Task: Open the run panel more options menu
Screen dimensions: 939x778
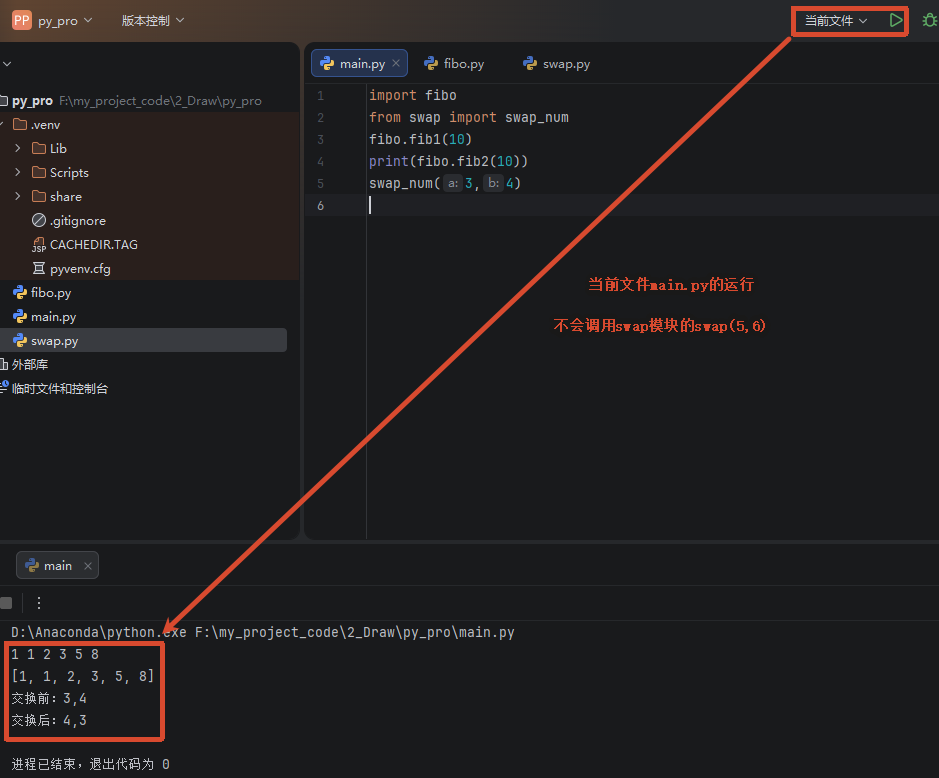Action: click(x=39, y=603)
